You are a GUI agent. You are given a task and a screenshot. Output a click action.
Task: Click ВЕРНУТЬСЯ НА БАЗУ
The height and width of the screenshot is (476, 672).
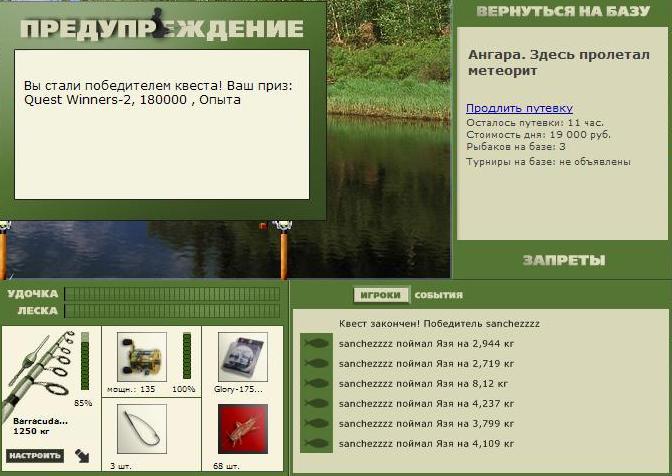pos(563,11)
